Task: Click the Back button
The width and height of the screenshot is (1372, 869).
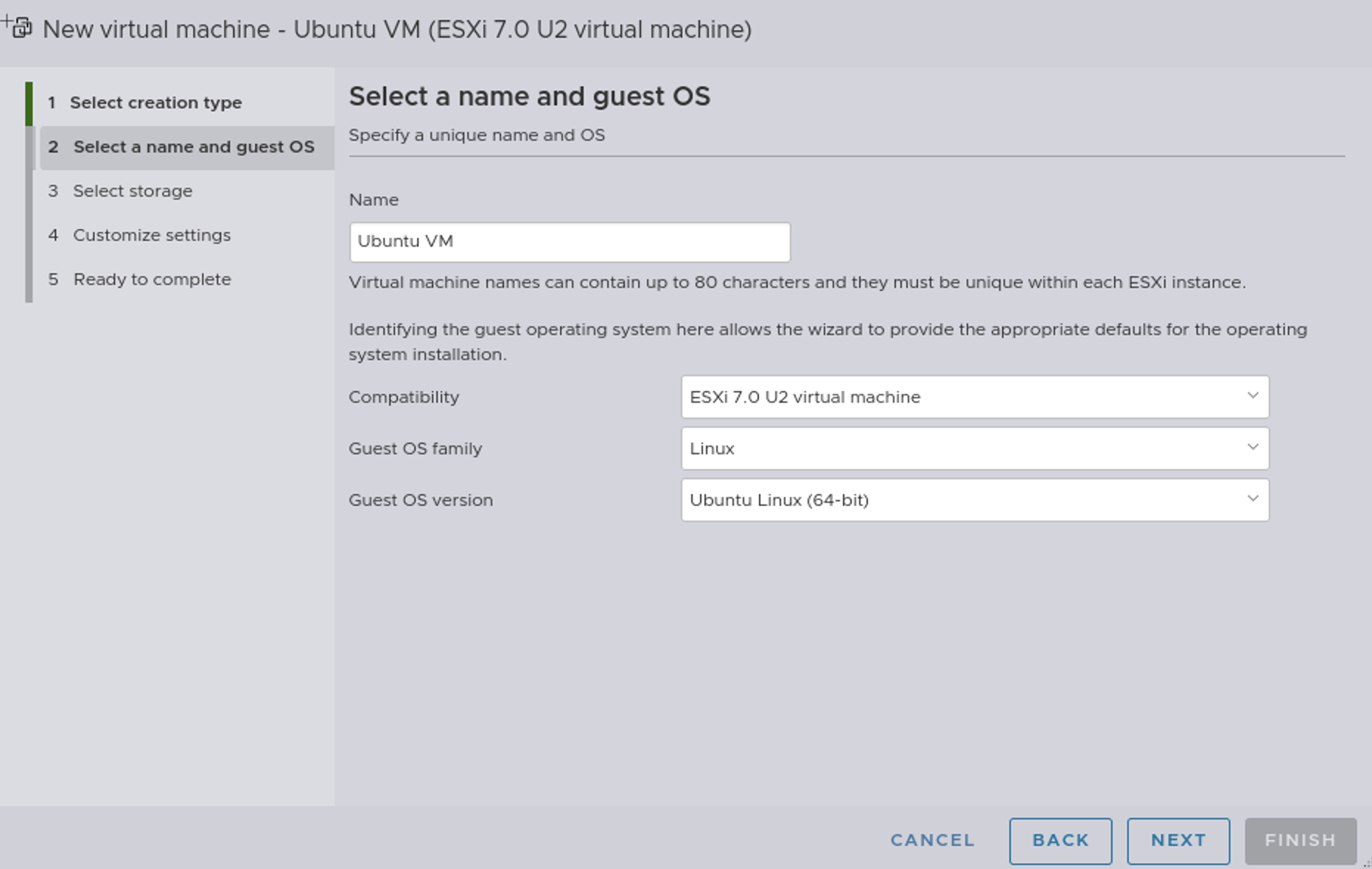Action: pos(1060,840)
